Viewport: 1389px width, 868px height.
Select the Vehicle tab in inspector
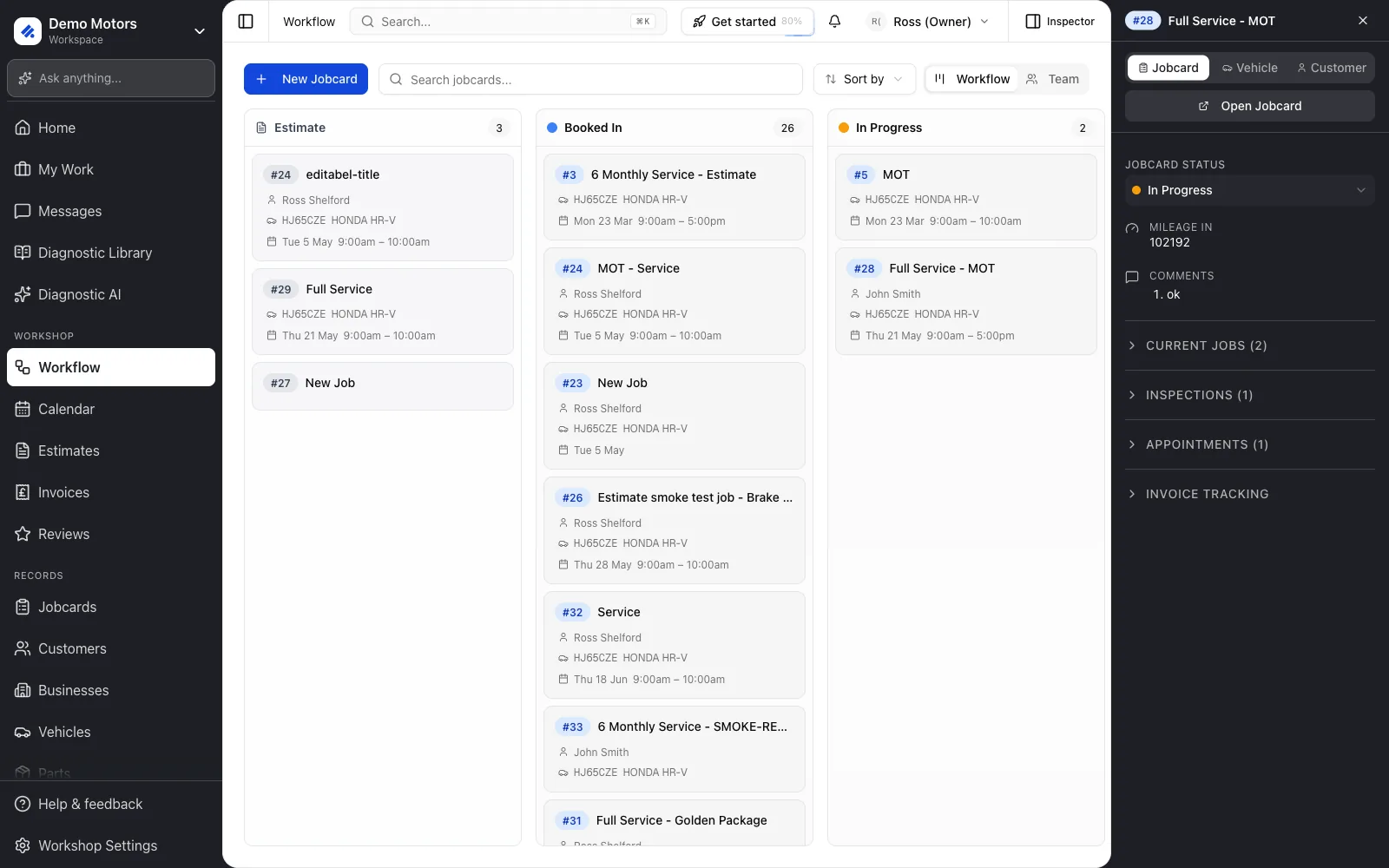[1249, 68]
